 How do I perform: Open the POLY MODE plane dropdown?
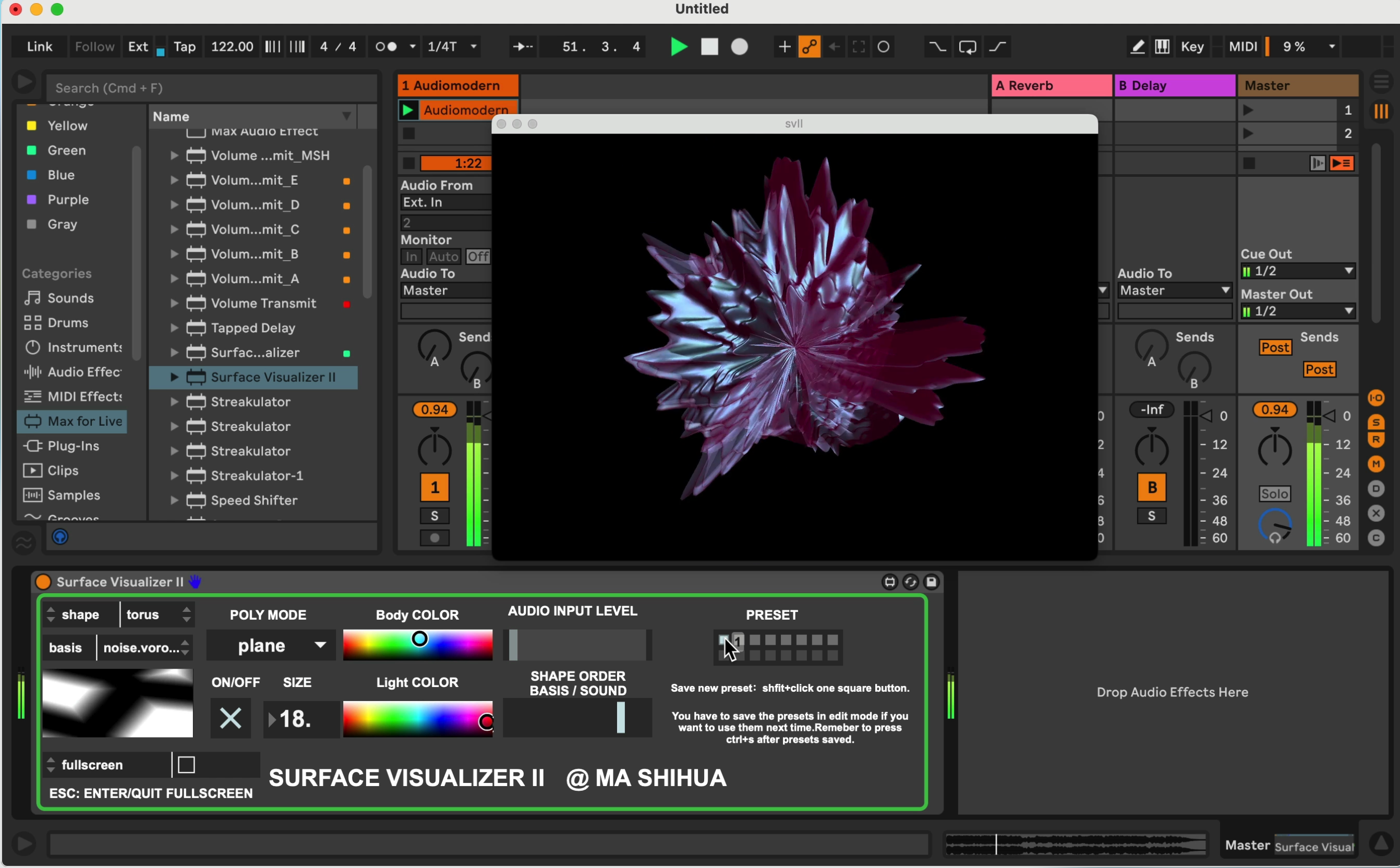tap(271, 646)
